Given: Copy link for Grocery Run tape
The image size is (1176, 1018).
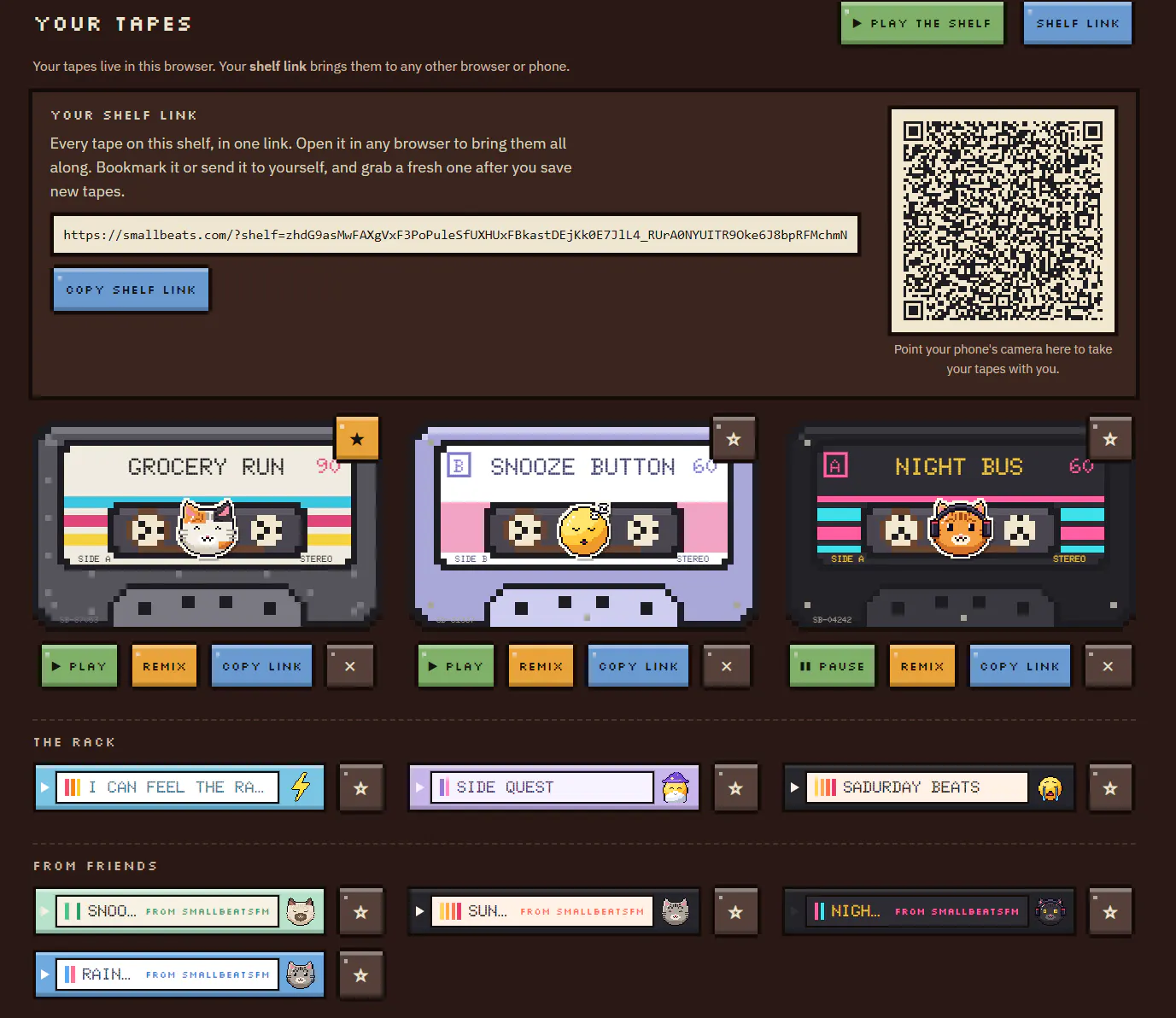Looking at the screenshot, I should pos(262,666).
